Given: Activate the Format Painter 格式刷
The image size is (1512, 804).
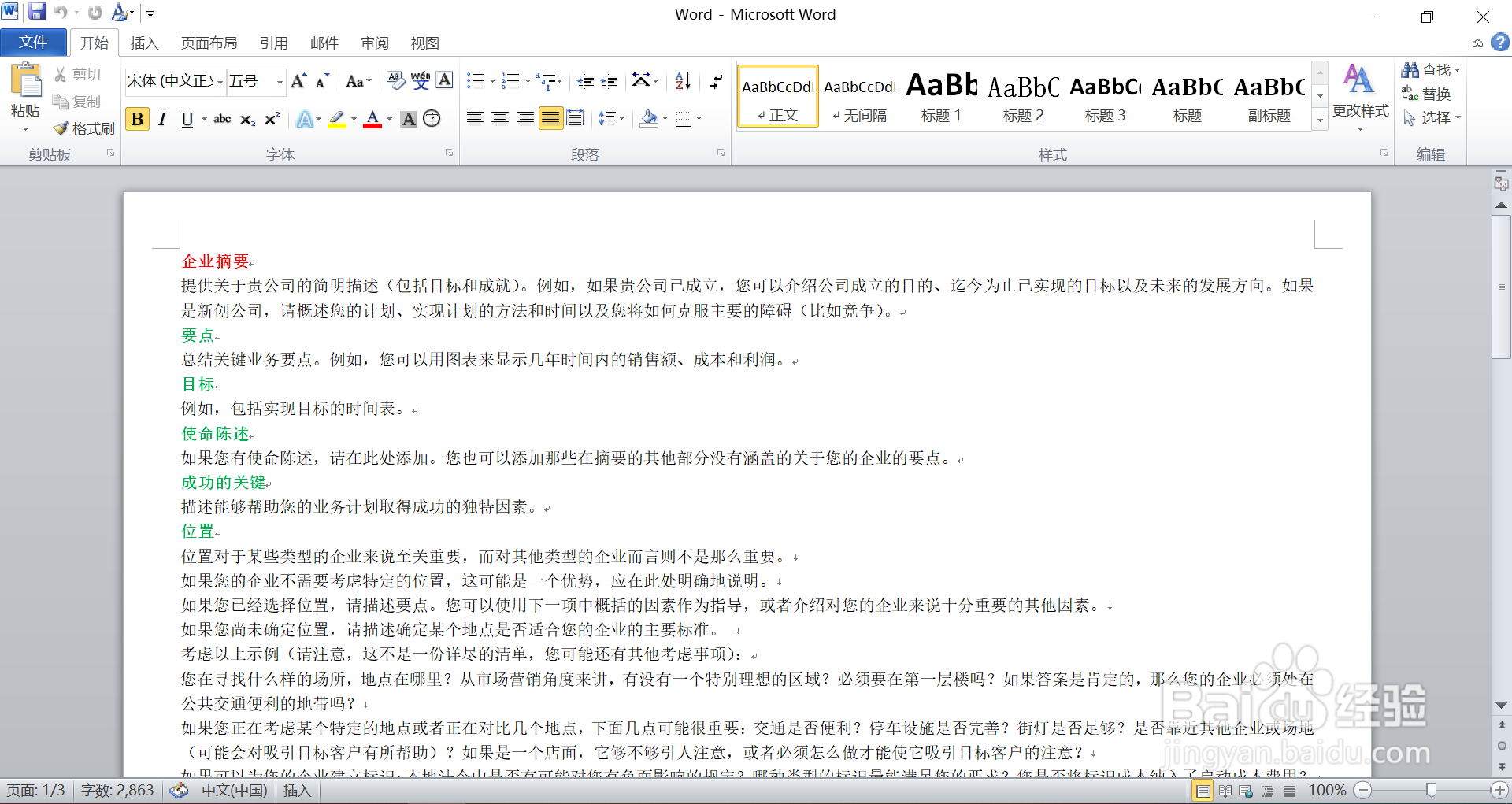Looking at the screenshot, I should [x=84, y=128].
